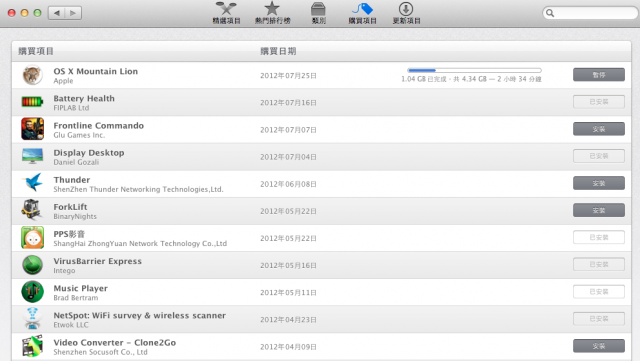Click VirusBarrier Express's installed button
640x361 pixels.
pyautogui.click(x=598, y=264)
